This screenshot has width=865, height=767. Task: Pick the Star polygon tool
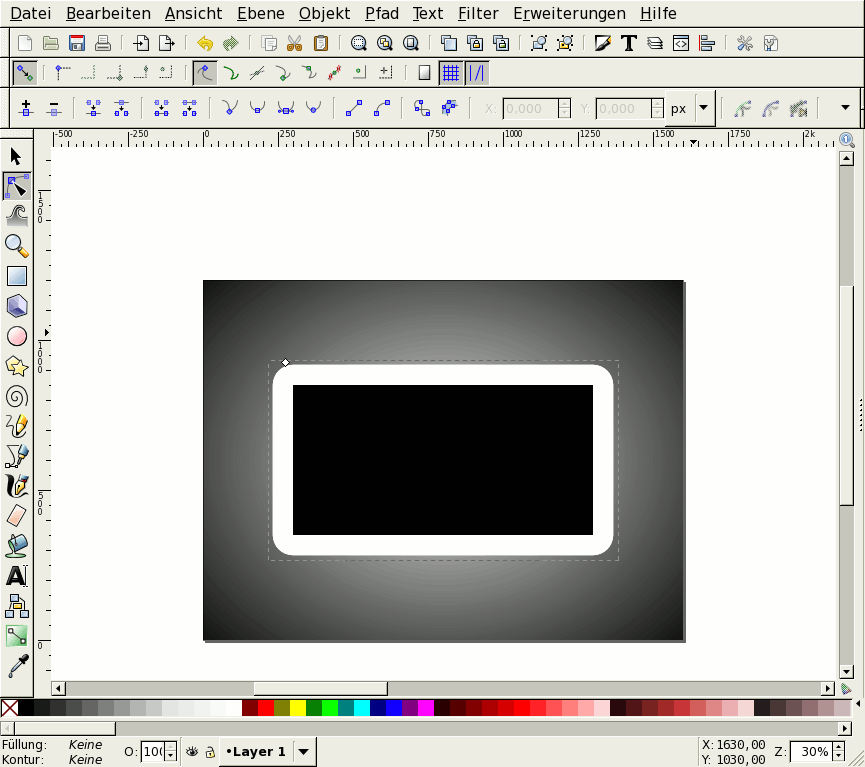pos(17,366)
